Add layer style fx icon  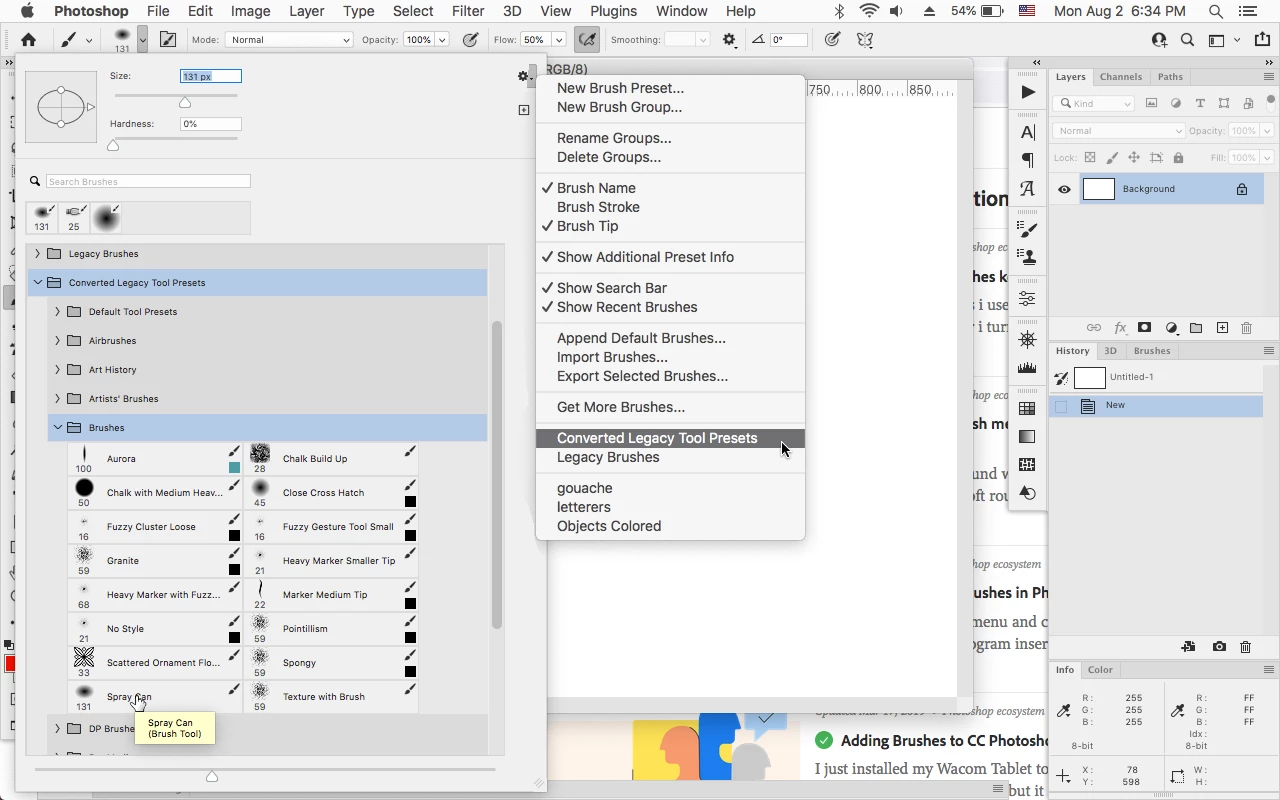(1120, 328)
